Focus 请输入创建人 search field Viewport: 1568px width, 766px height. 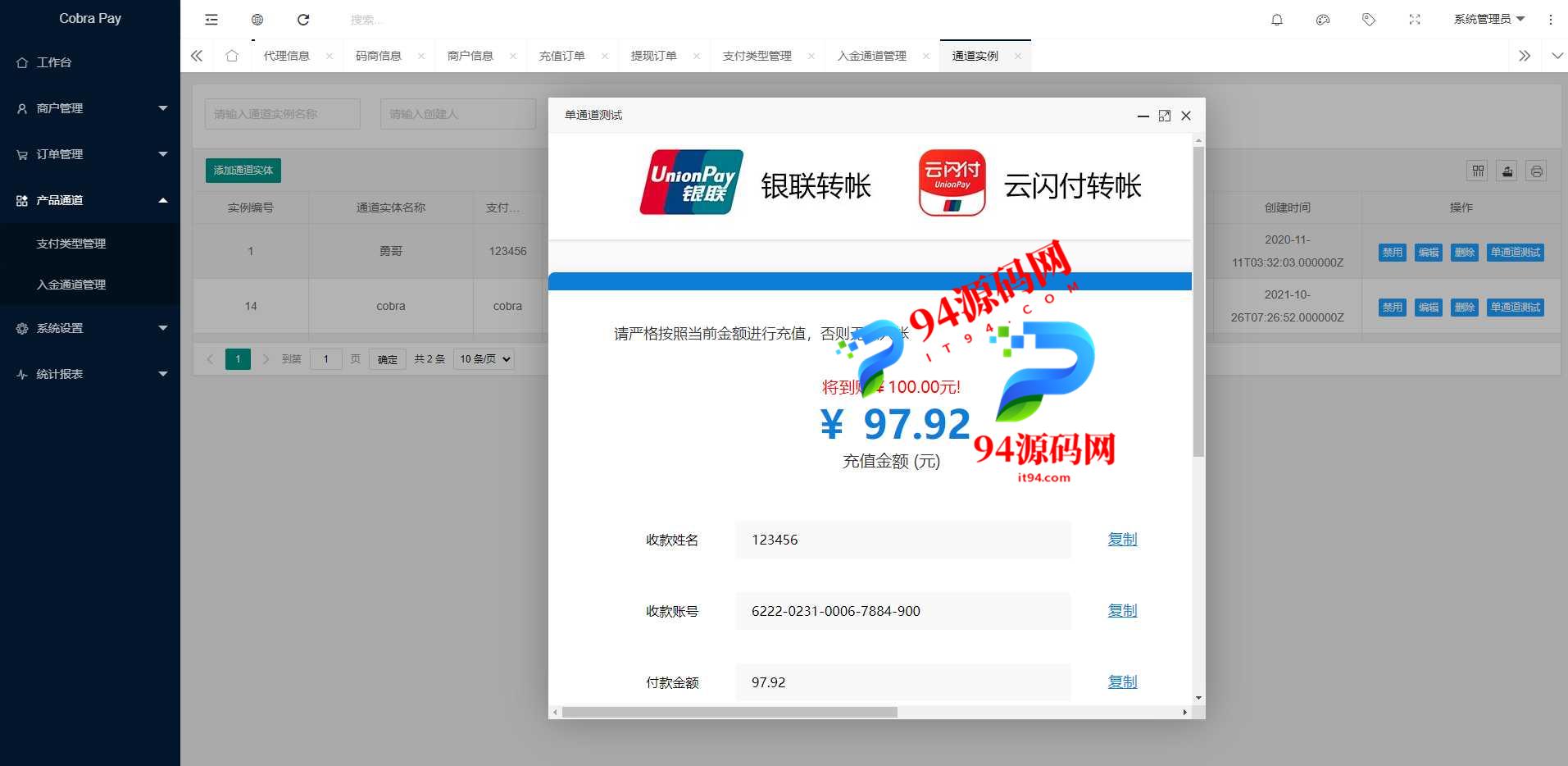458,114
